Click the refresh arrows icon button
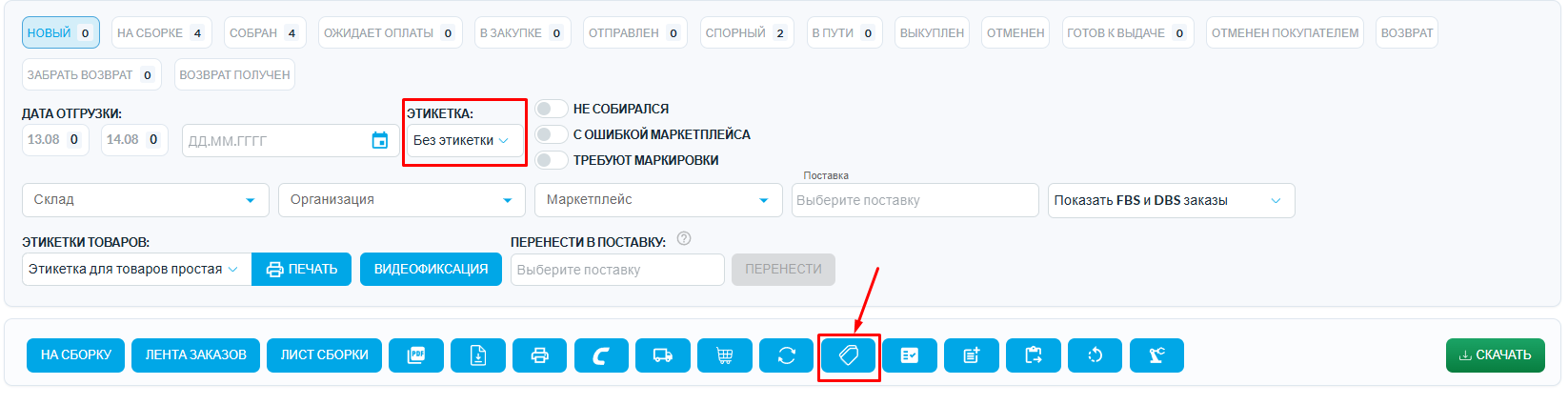 [x=787, y=355]
